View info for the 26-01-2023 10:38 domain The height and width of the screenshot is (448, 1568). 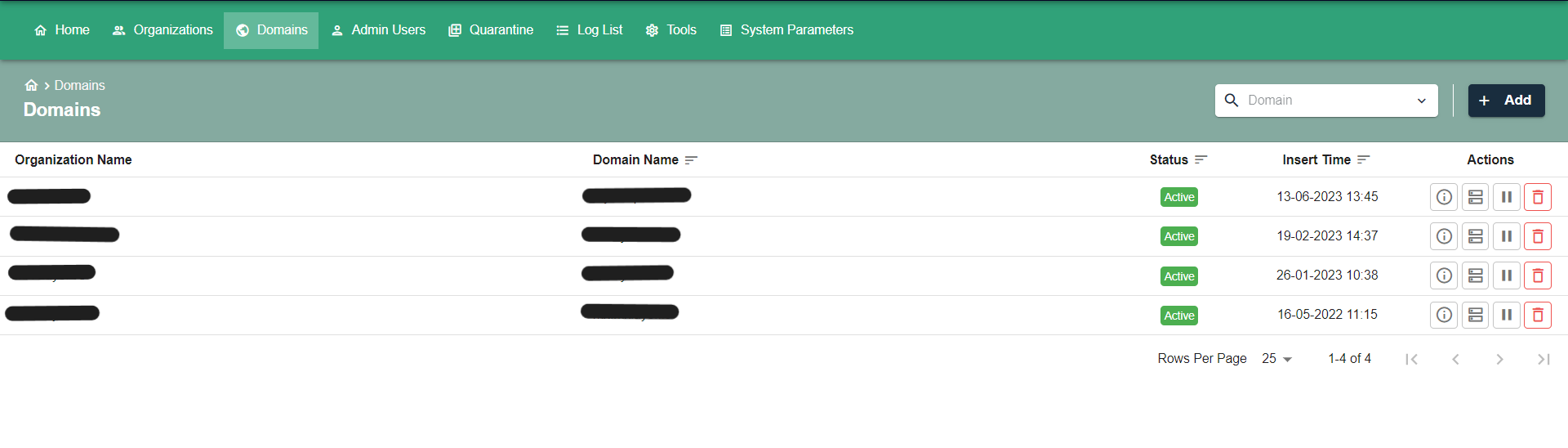pyautogui.click(x=1444, y=276)
